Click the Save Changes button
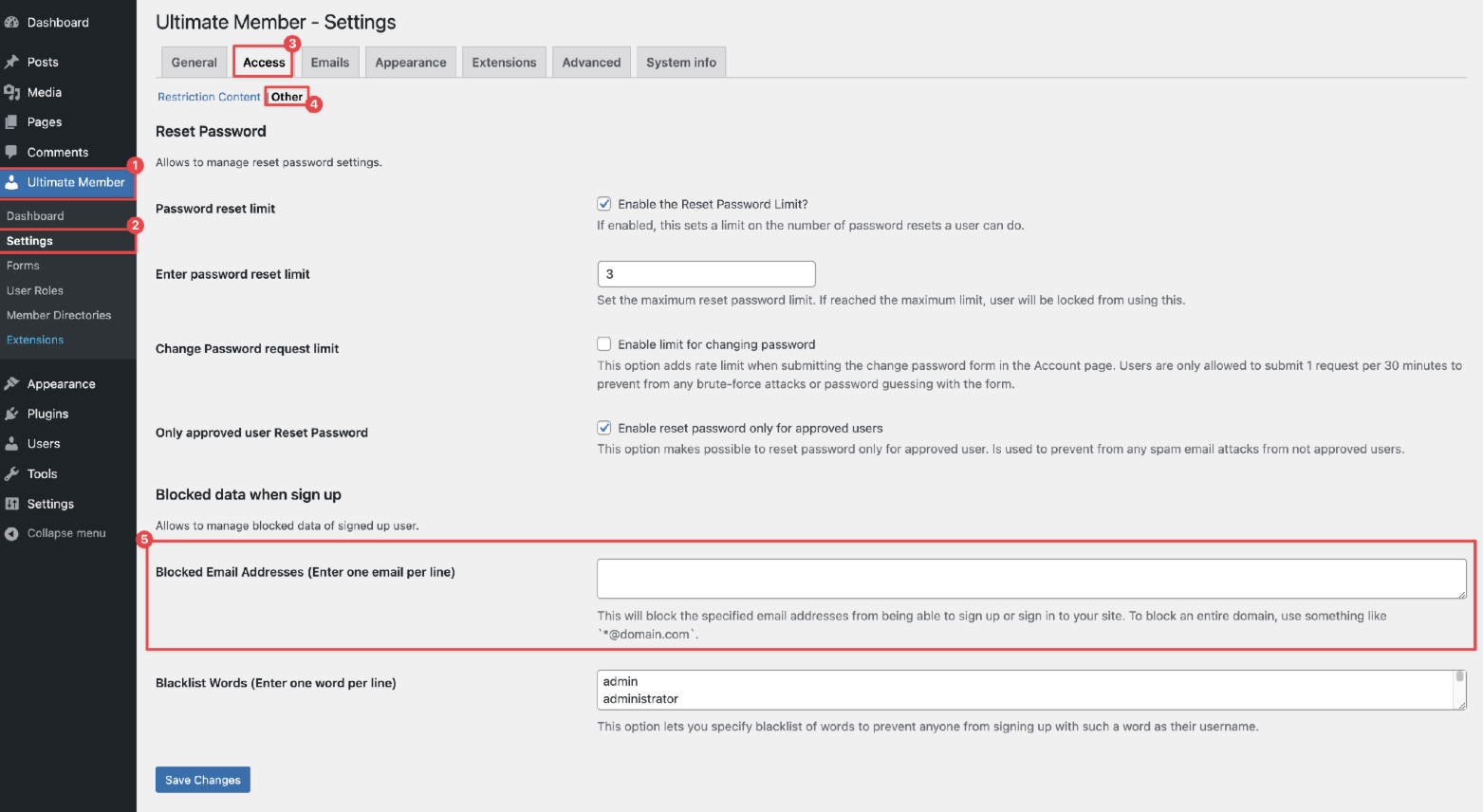 [202, 780]
